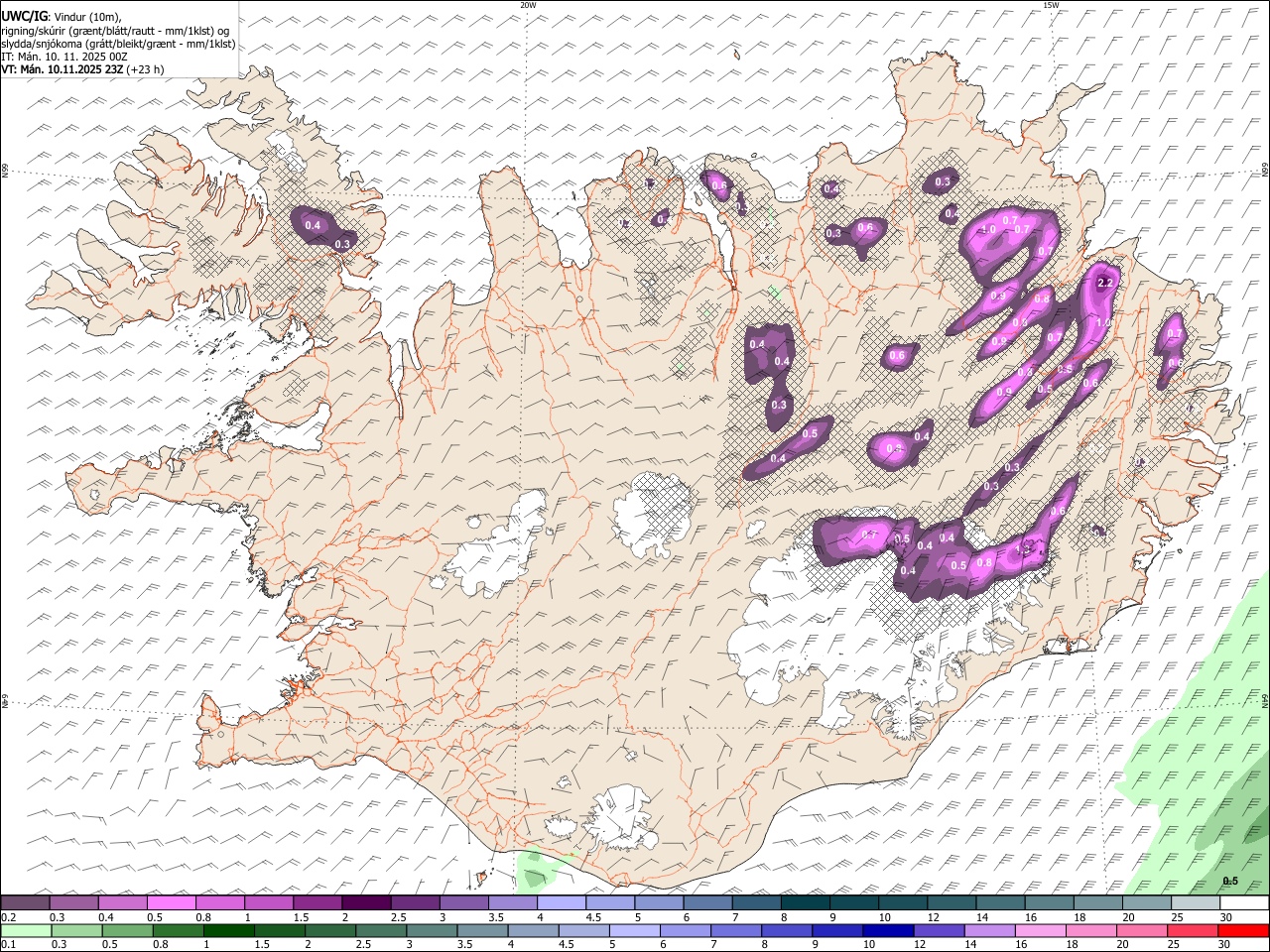Select the top-row swatch between 12 and 14
Image resolution: width=1270 pixels, height=952 pixels.
[952, 902]
